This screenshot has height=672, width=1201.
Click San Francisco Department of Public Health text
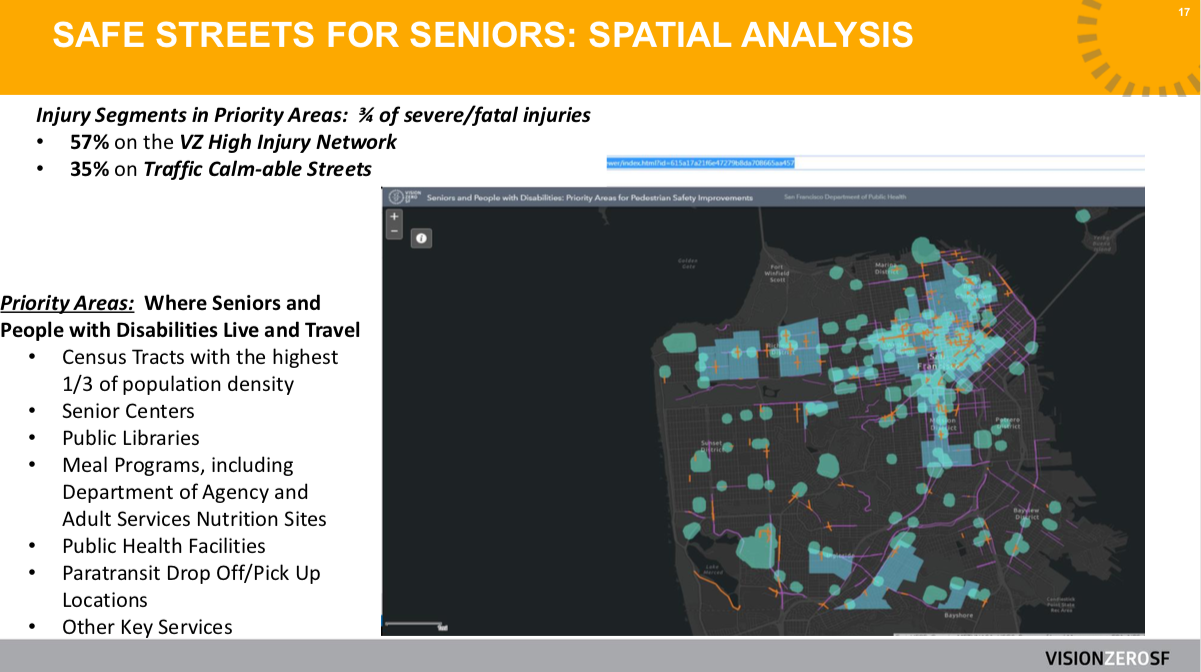pos(845,198)
